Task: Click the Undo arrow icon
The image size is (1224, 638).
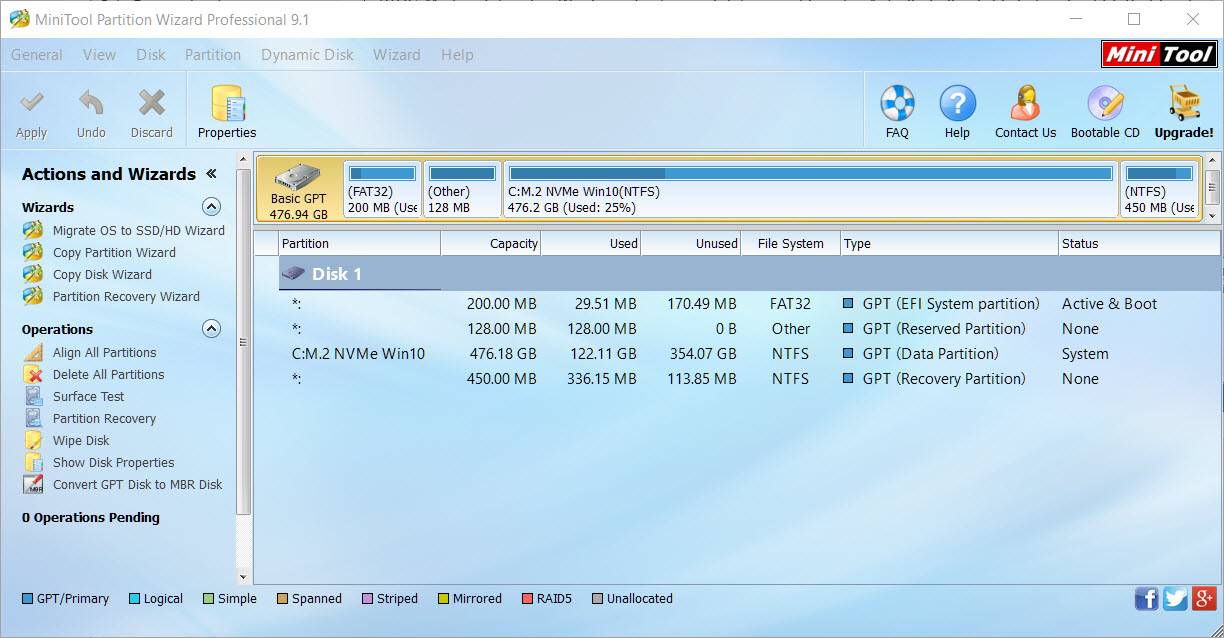Action: (91, 103)
